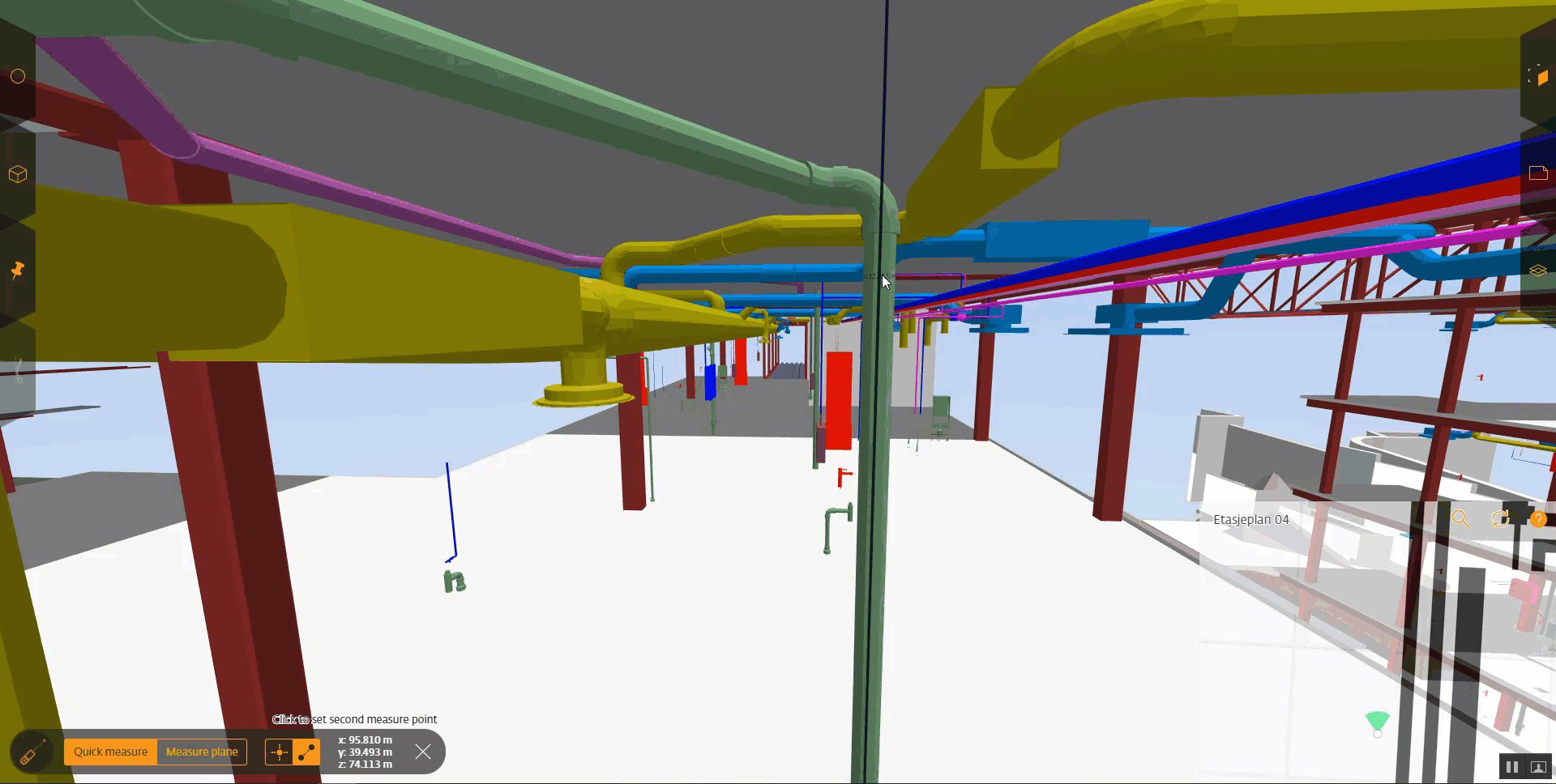
Task: Select the orange pushpin marker tool
Action: click(x=18, y=270)
